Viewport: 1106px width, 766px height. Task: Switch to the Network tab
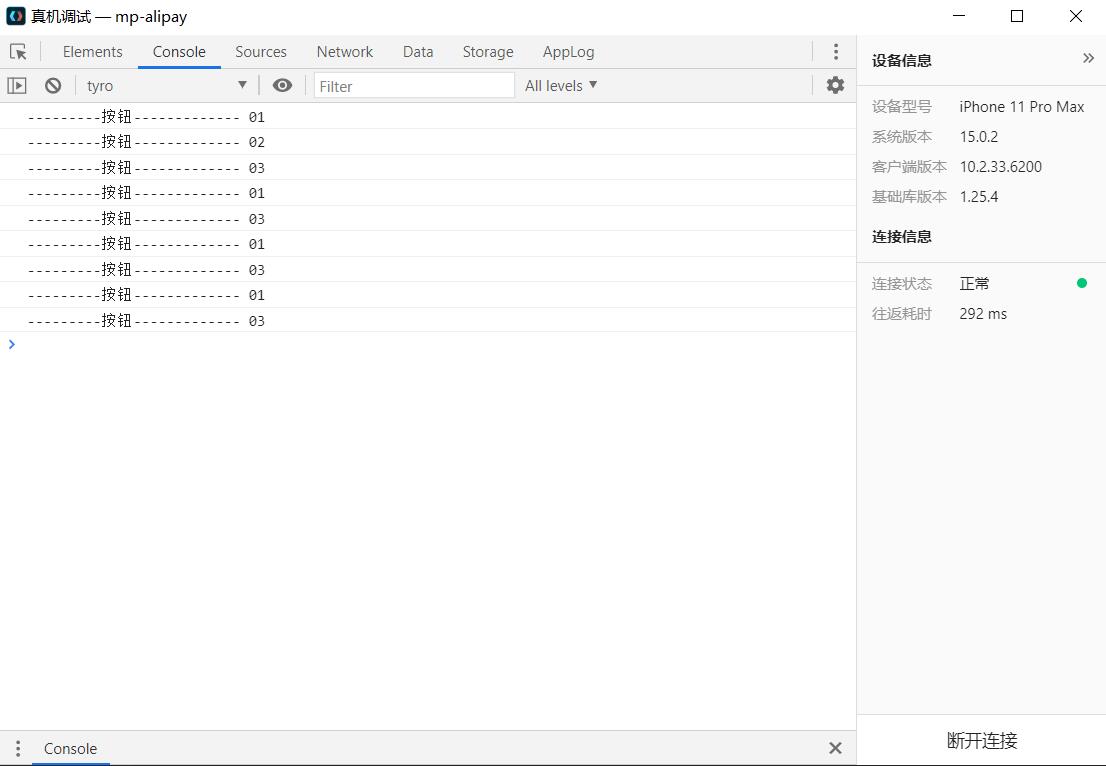click(344, 52)
